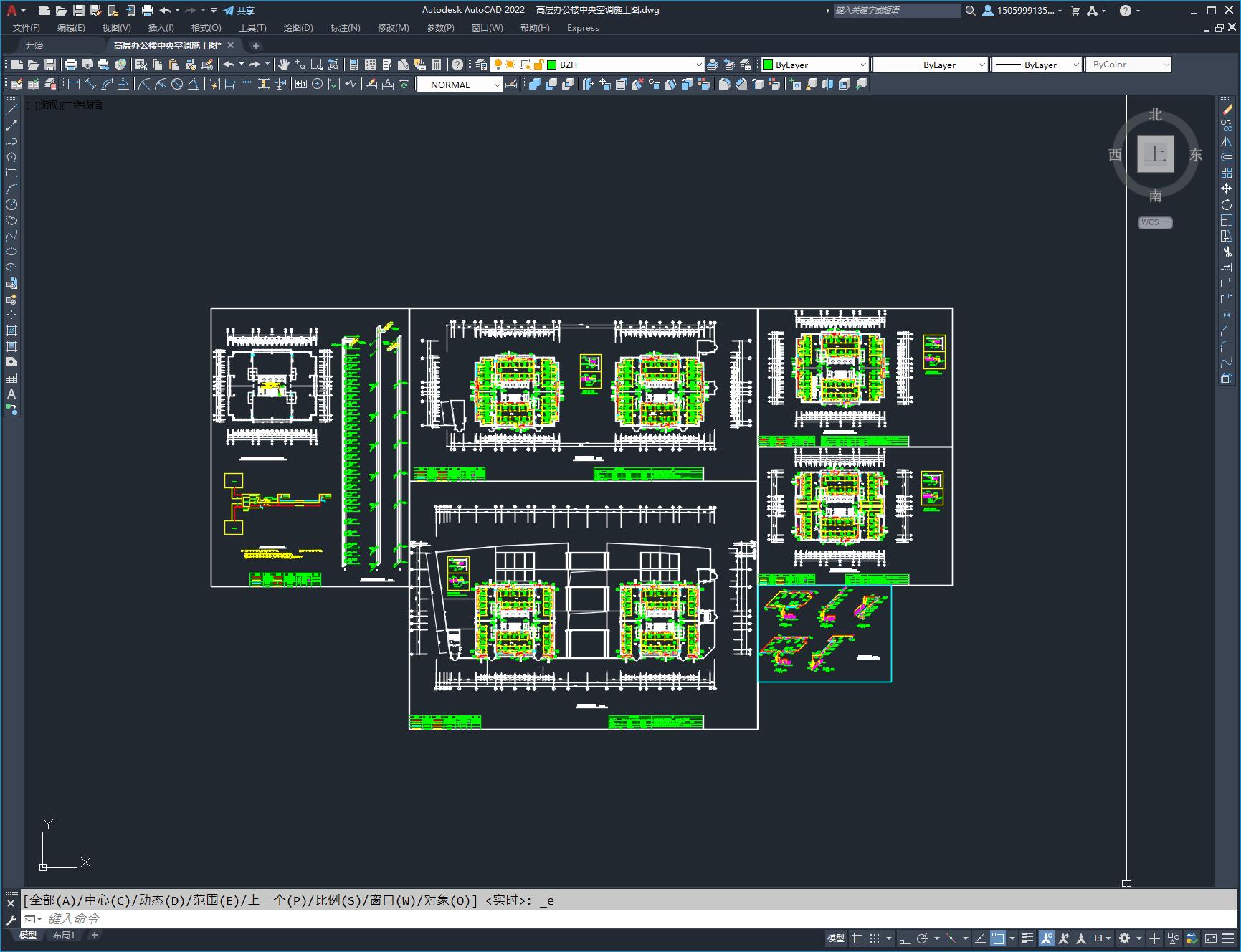Screen dimensions: 1241x952
Task: Click the Zoom Window icon
Action: (317, 65)
